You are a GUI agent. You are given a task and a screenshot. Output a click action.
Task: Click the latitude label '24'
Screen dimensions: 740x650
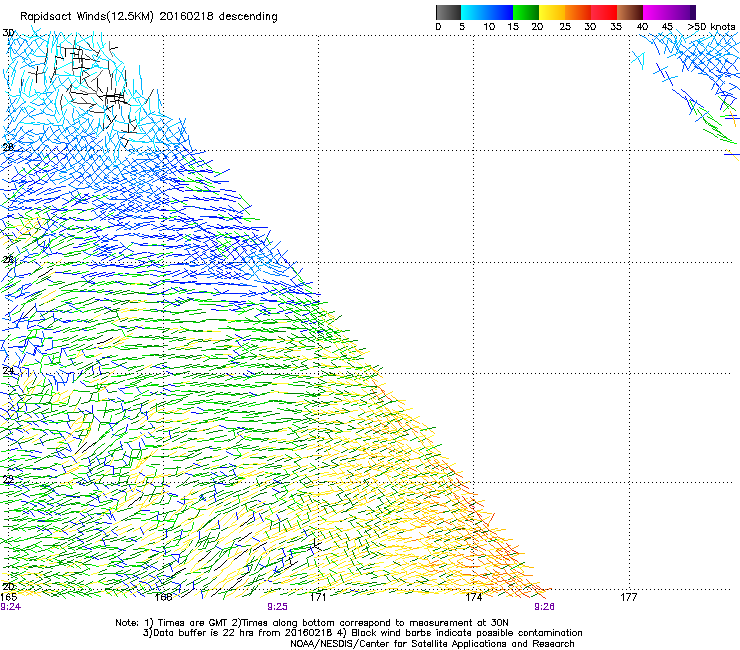click(x=8, y=371)
